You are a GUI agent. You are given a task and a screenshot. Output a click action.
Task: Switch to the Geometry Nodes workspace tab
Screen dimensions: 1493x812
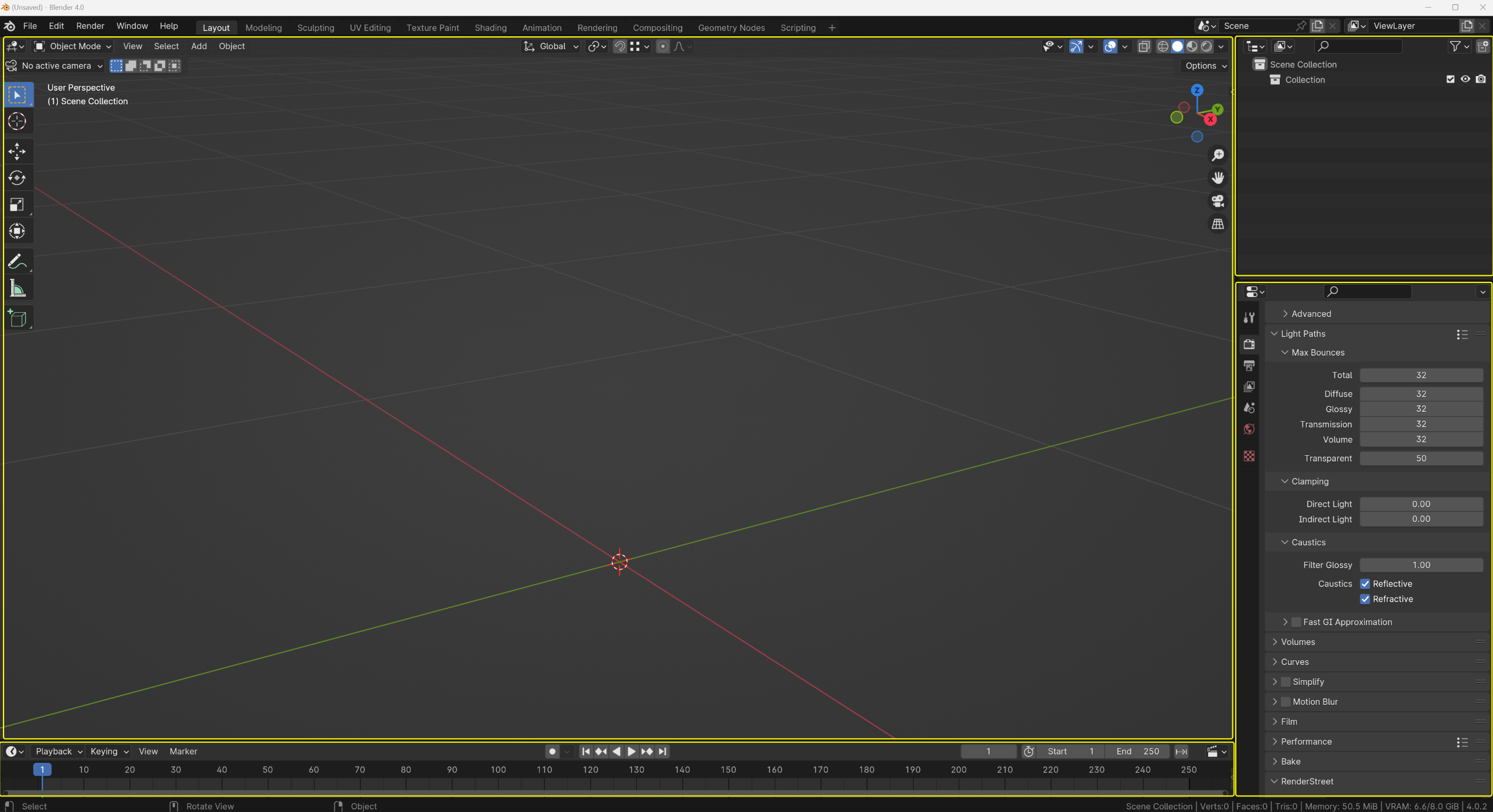(731, 28)
